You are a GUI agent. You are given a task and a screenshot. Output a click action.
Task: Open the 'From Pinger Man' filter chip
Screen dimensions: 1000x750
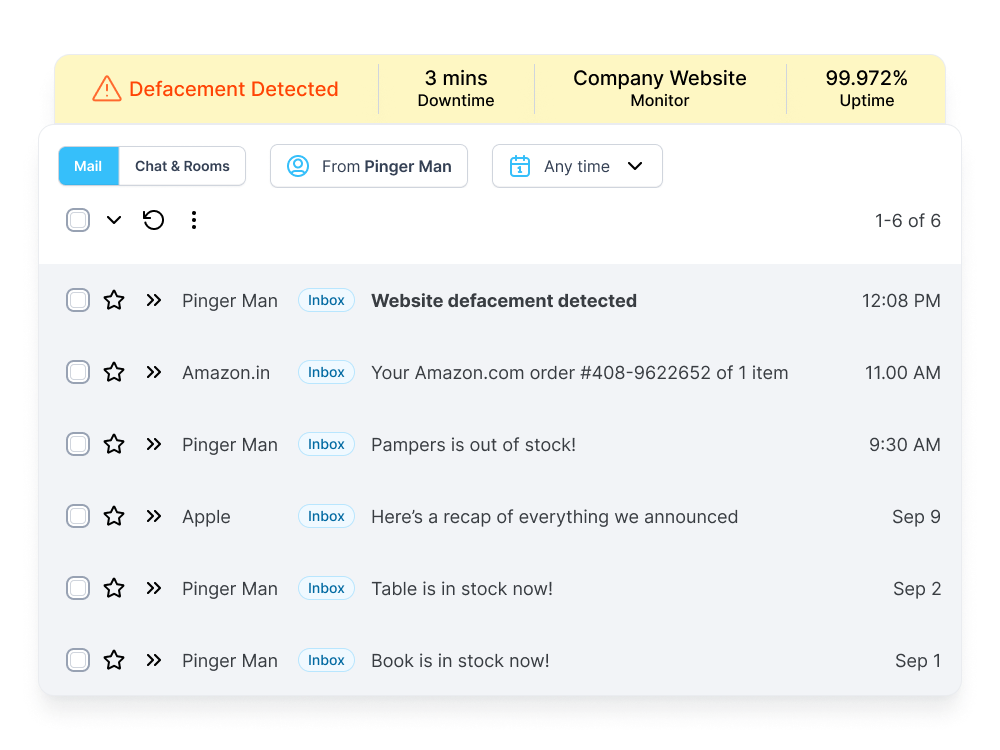[x=369, y=166]
